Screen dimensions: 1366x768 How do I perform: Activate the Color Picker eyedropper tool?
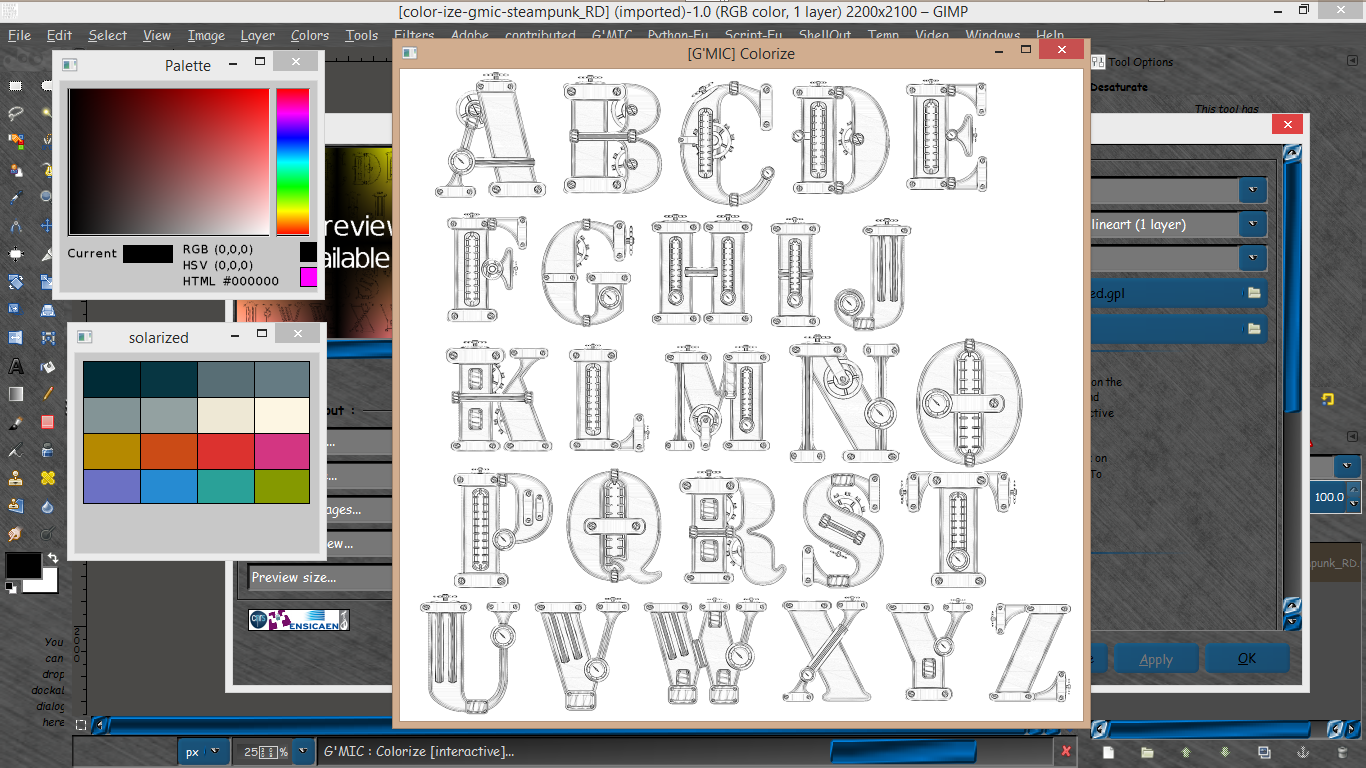click(16, 197)
